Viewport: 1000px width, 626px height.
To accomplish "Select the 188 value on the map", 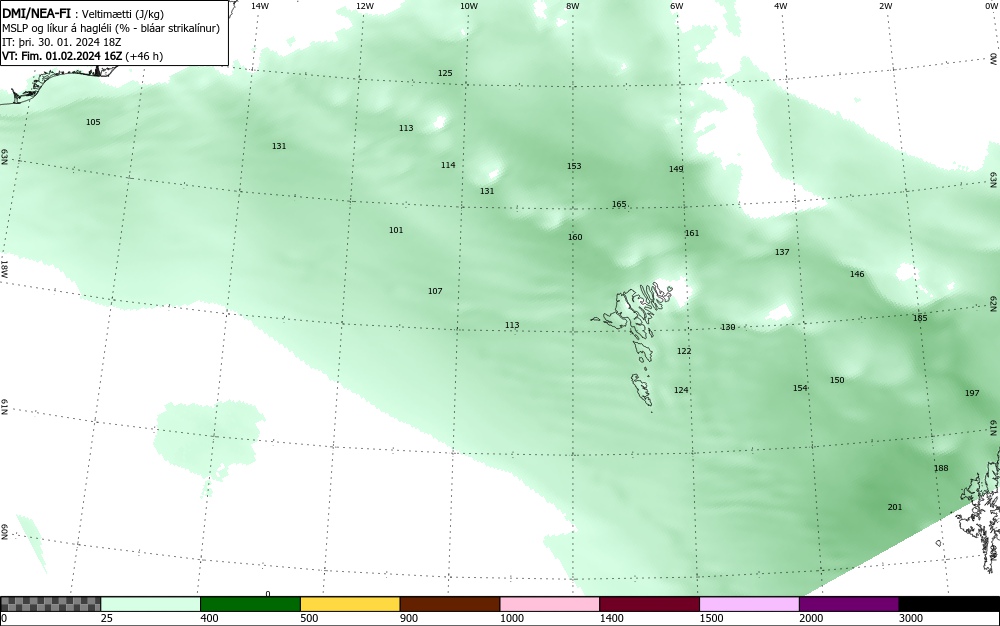I will tap(941, 468).
